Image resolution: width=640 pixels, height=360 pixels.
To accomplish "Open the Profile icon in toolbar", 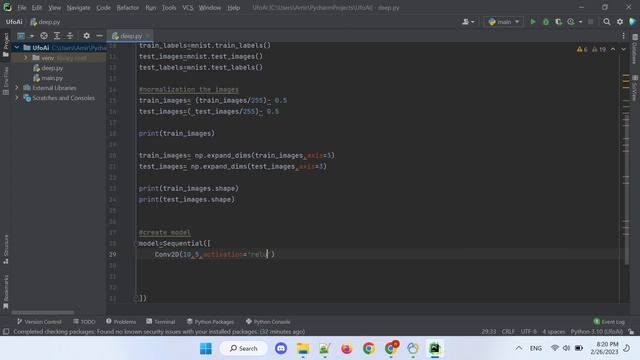I will (x=571, y=22).
